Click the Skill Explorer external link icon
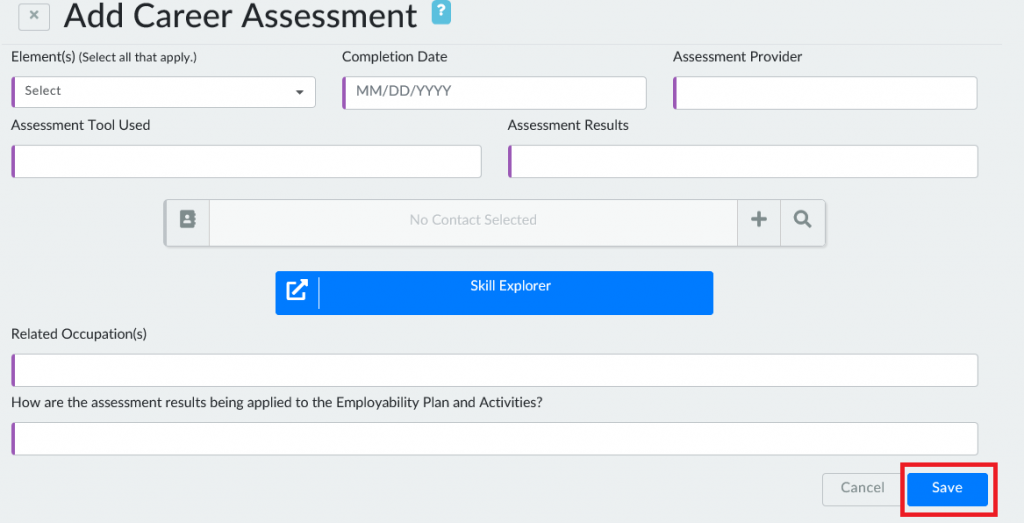The height and width of the screenshot is (523, 1024). [x=297, y=291]
